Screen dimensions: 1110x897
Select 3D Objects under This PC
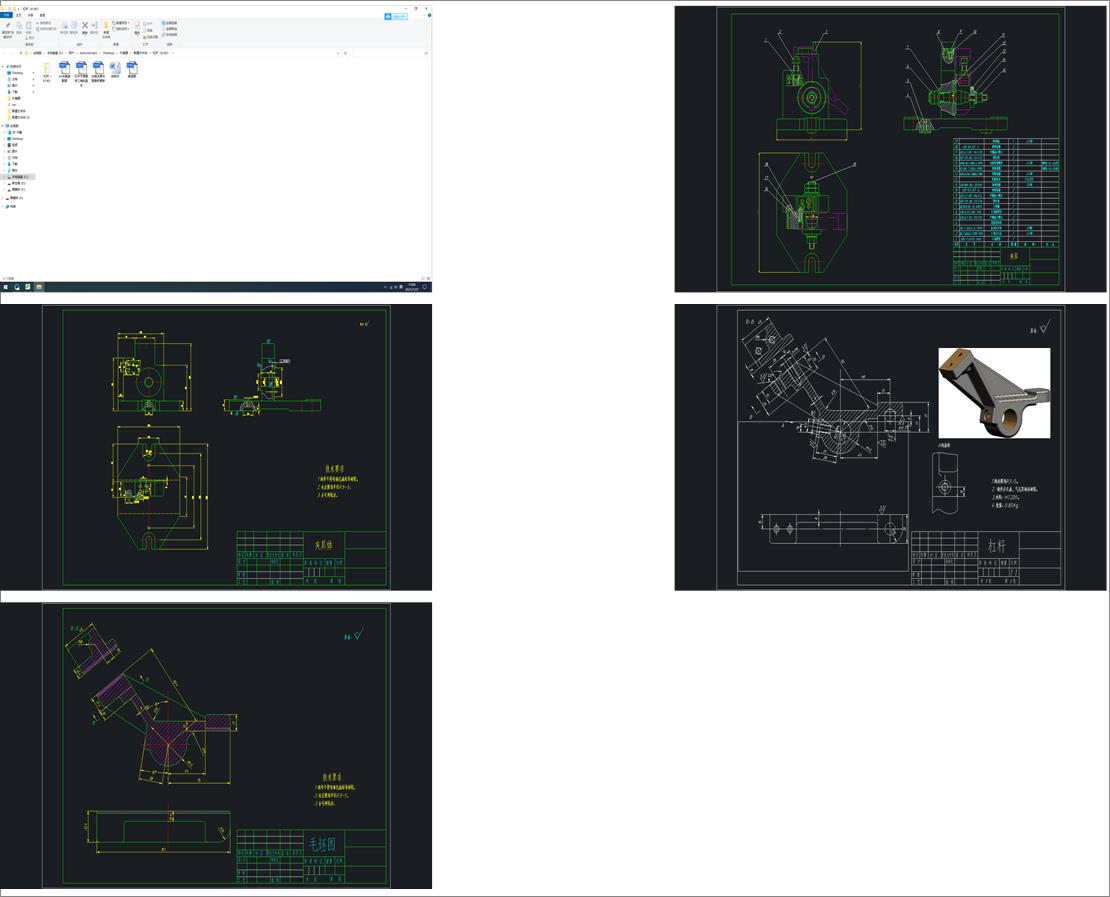coord(17,132)
